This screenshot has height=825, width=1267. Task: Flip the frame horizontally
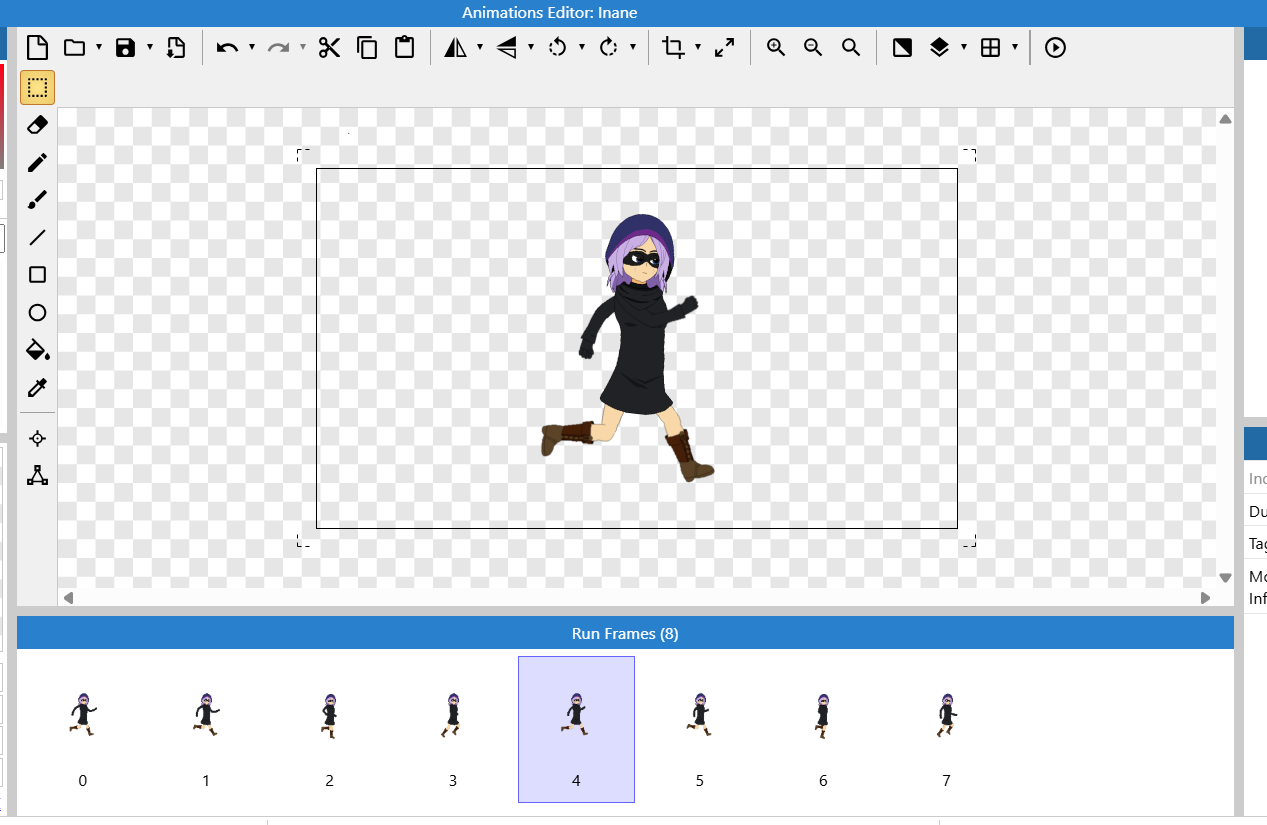(x=455, y=47)
